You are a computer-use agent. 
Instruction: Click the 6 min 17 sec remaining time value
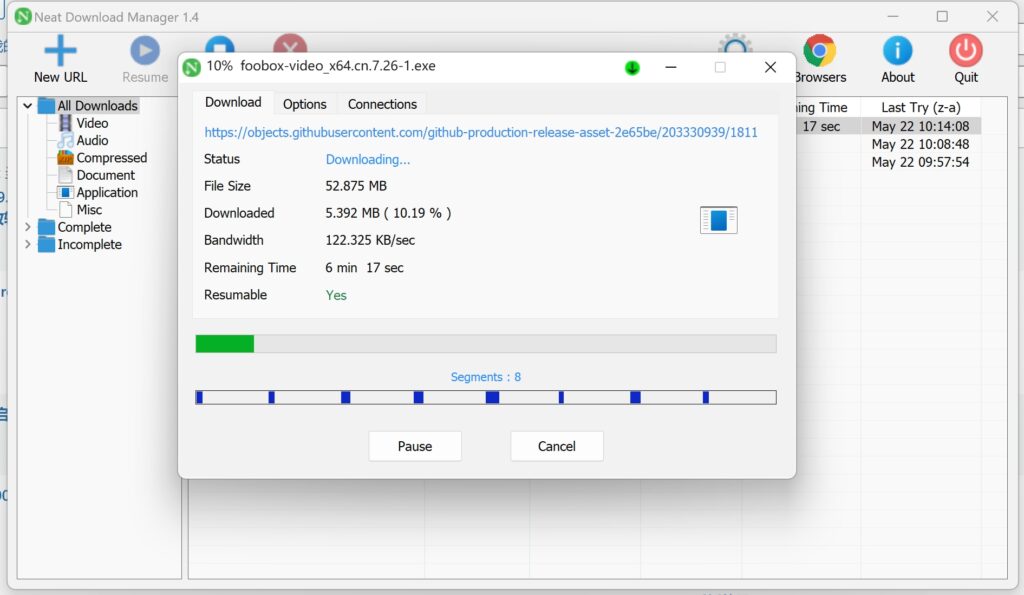coord(364,268)
